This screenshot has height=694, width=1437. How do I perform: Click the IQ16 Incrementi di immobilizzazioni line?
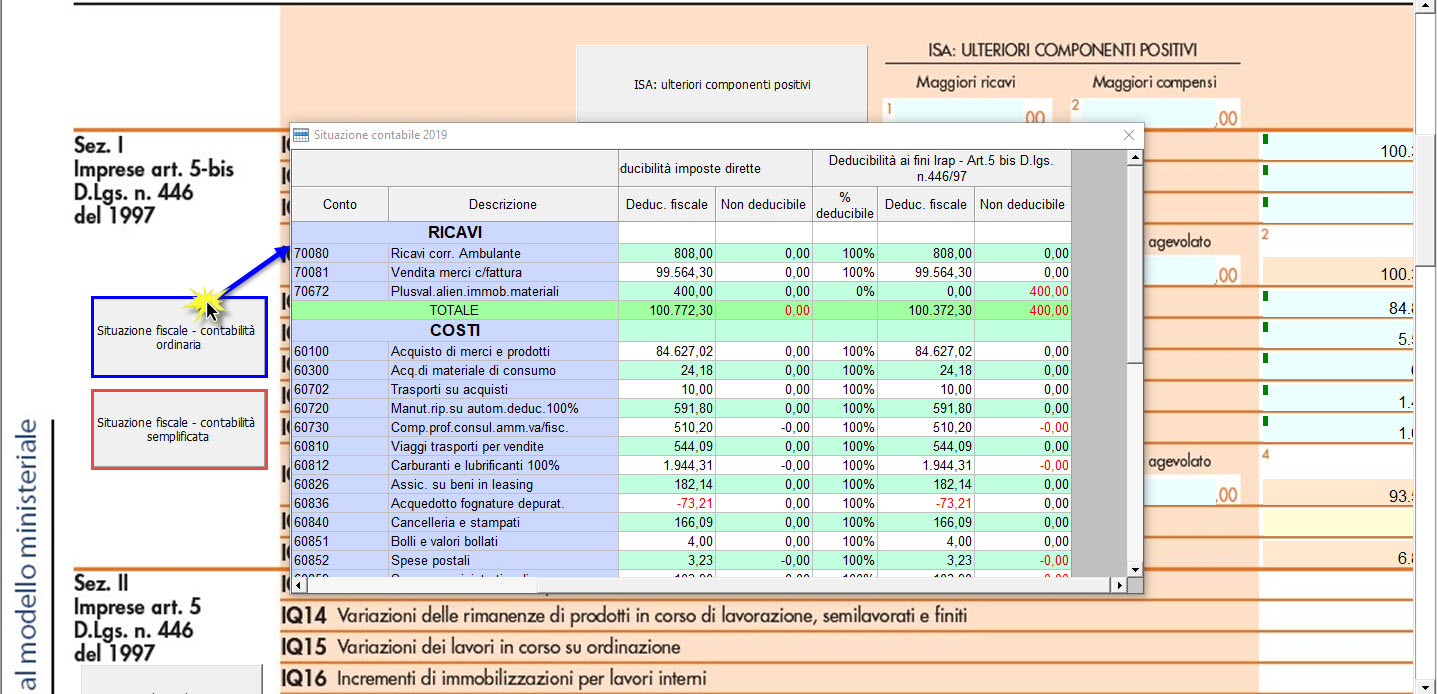[494, 680]
